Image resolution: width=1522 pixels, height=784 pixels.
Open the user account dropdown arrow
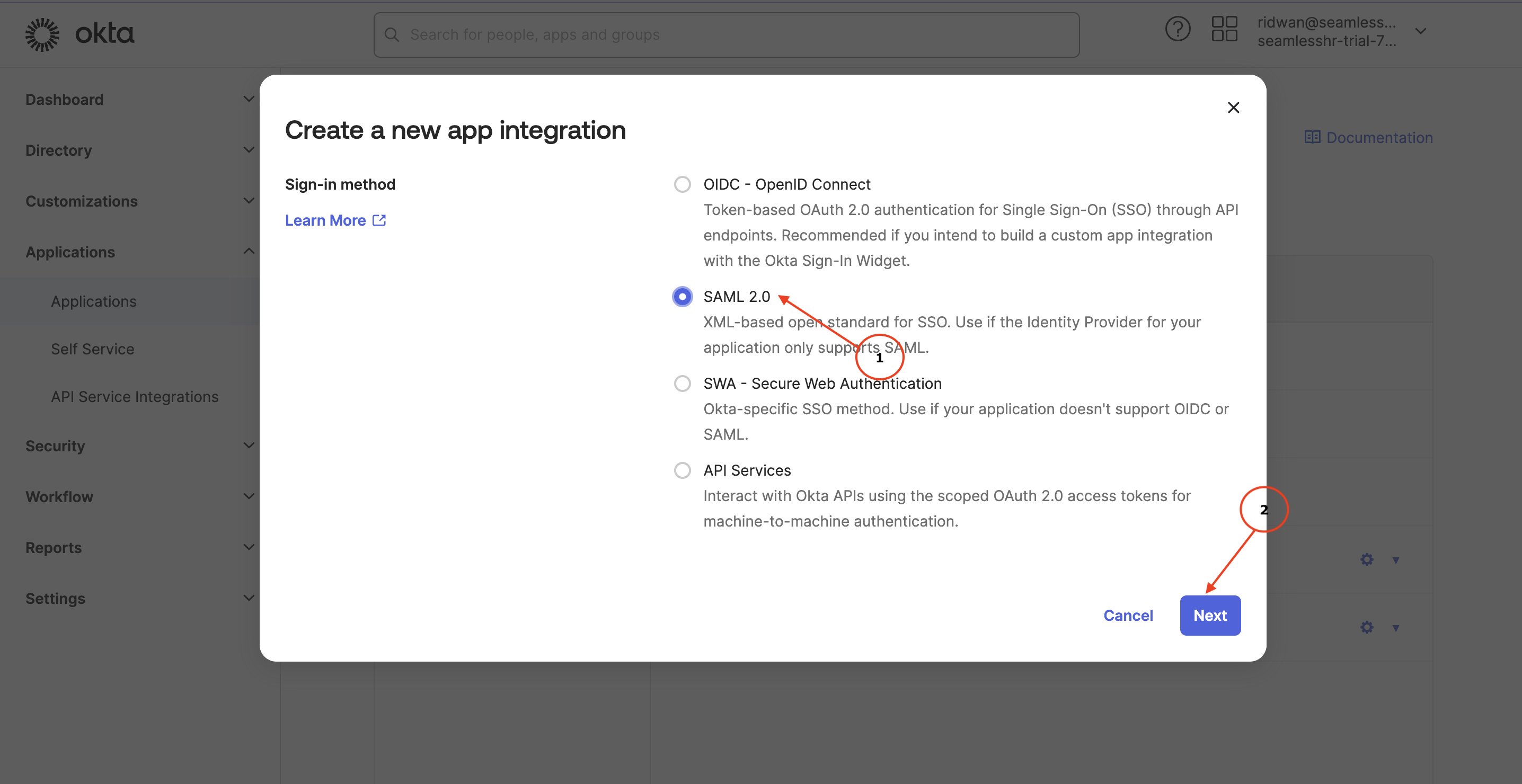(x=1421, y=31)
